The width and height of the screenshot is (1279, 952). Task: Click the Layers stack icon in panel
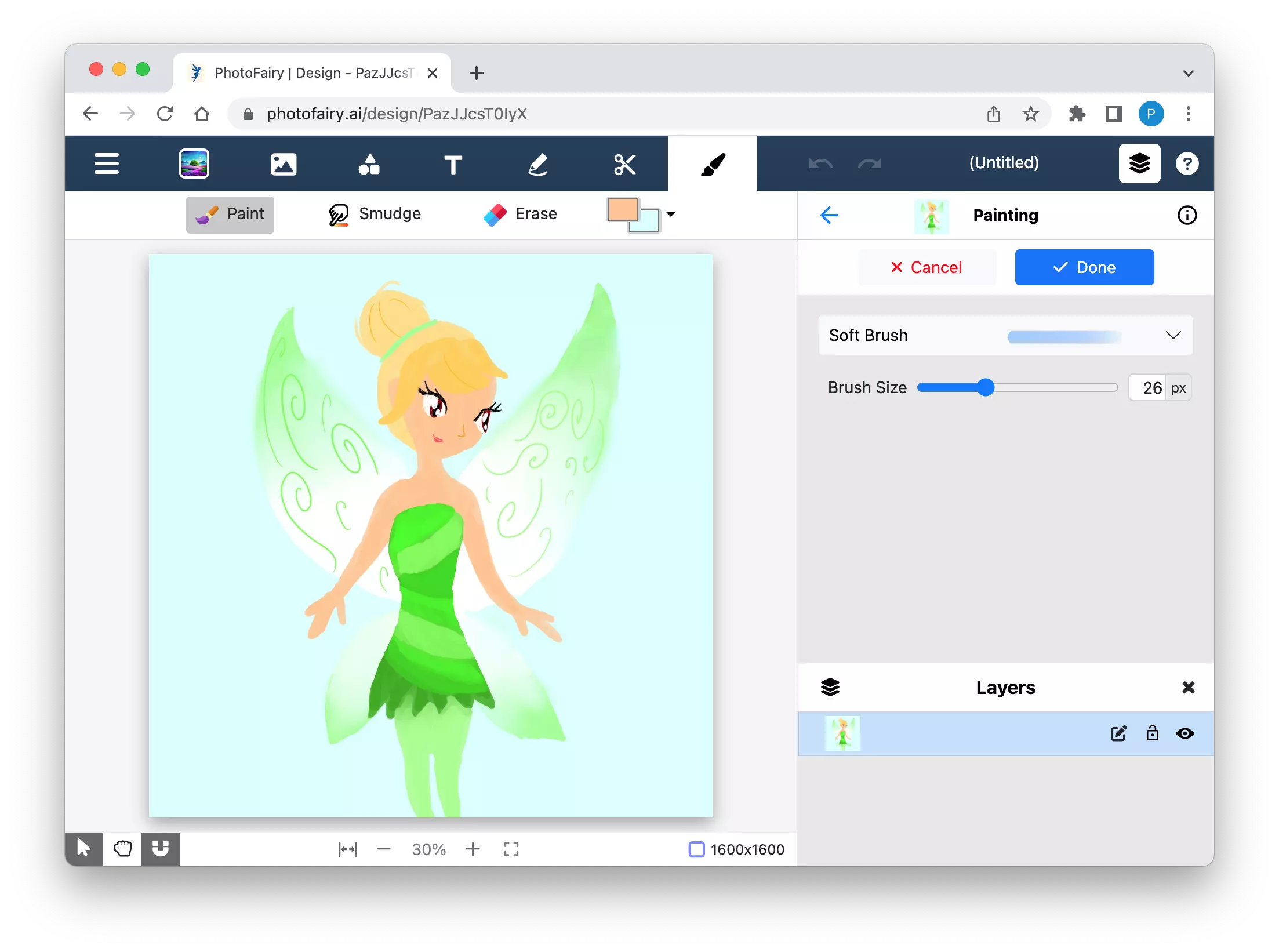pos(830,687)
